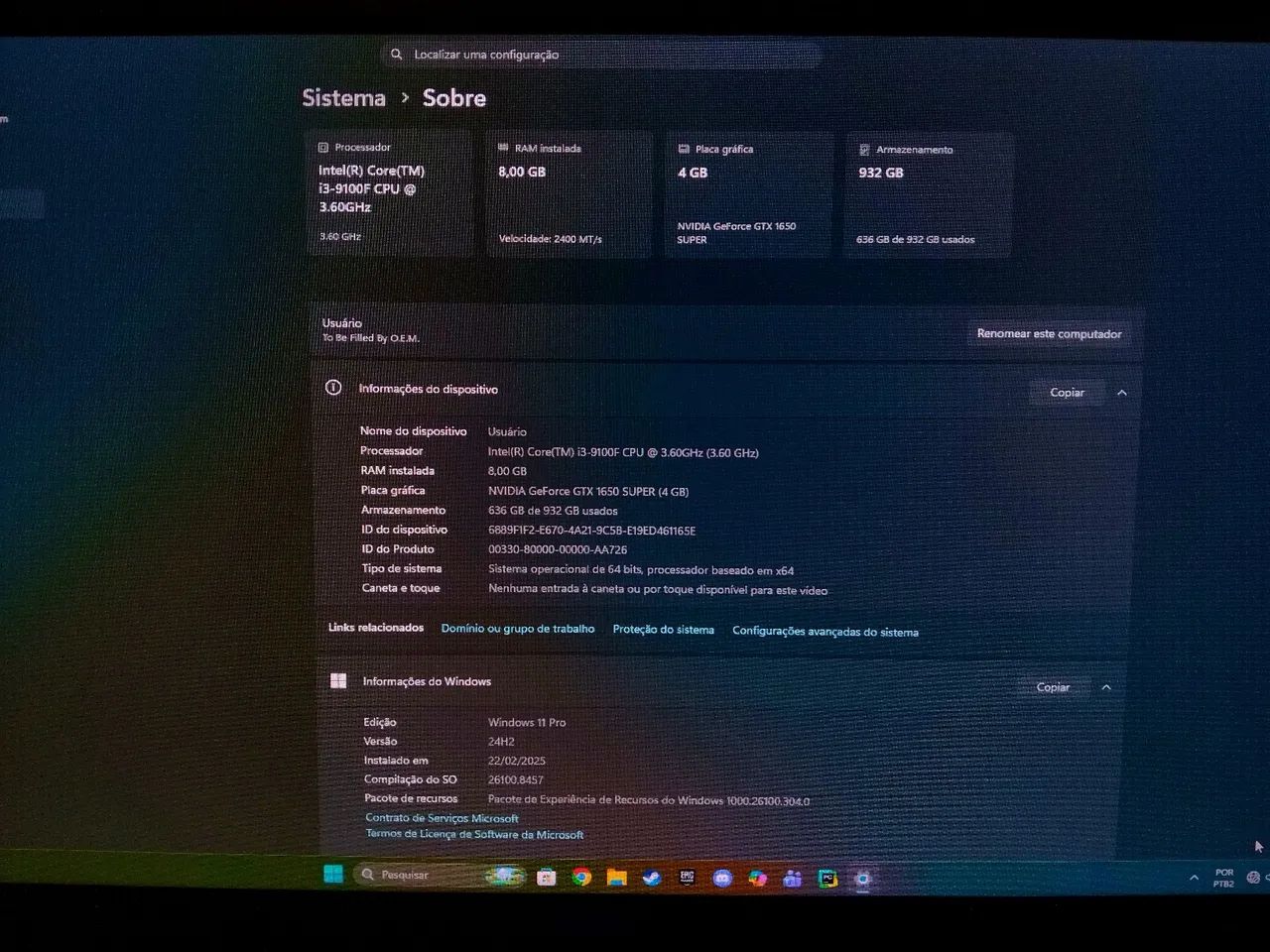Click the Sistema operacional de 64 bits text
Screen dimensions: 1270x952
coord(641,570)
